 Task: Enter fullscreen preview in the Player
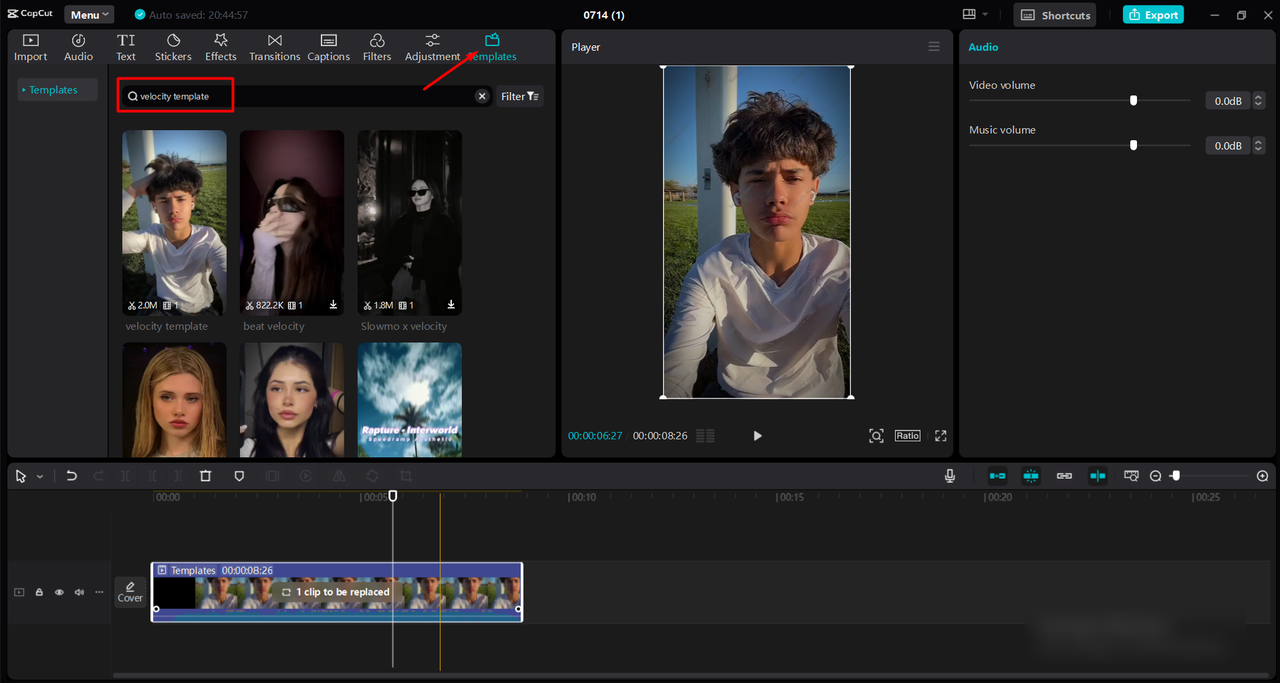940,436
